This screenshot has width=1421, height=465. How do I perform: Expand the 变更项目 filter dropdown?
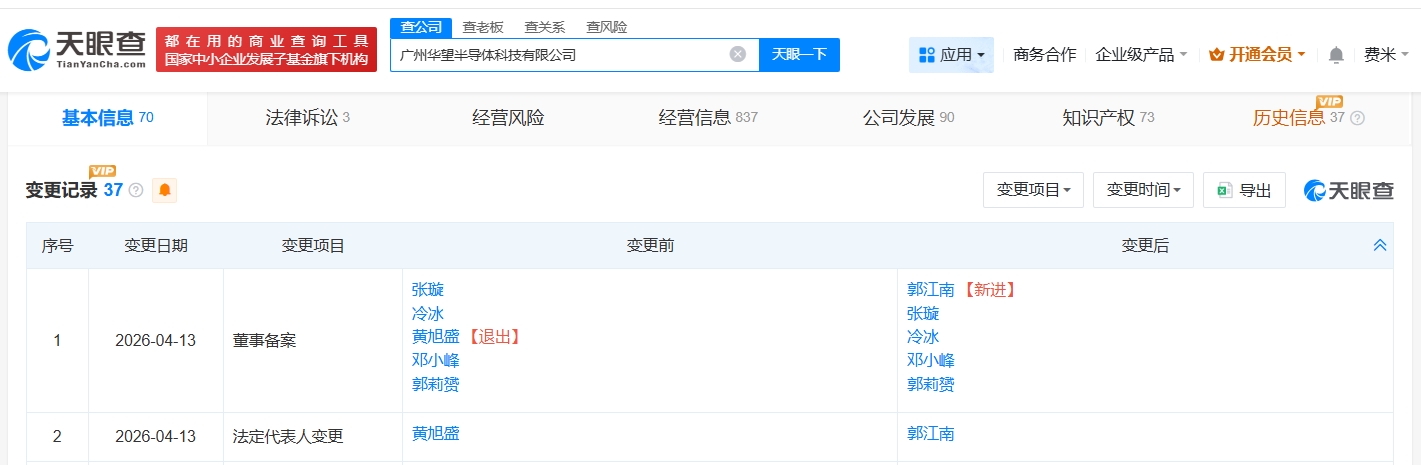tap(1033, 190)
